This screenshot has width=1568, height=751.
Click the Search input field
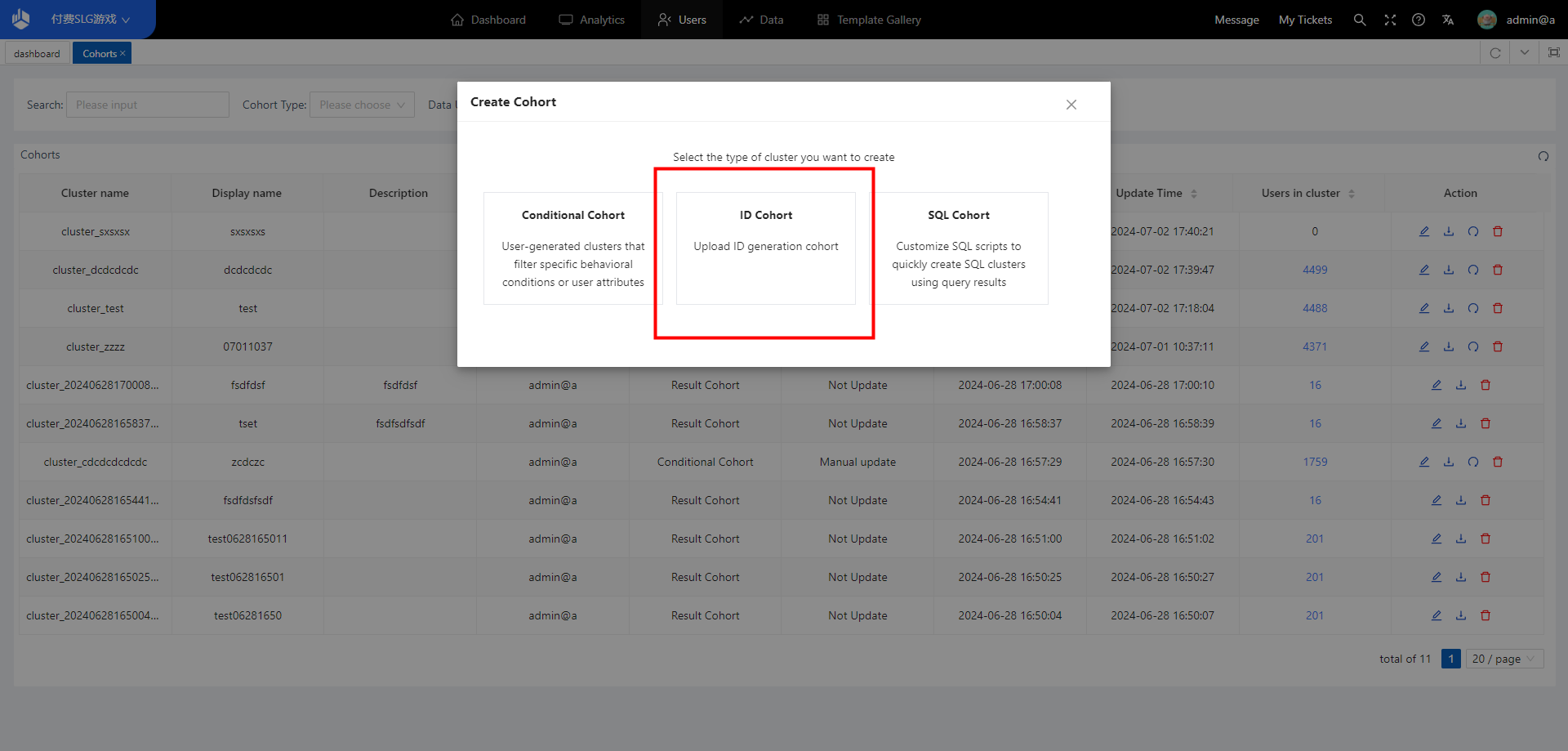(147, 105)
